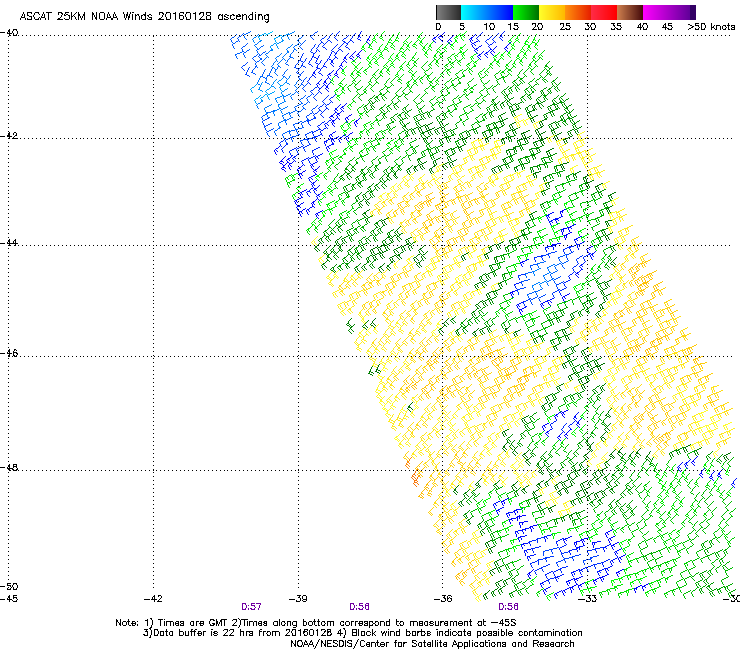Click the "15" value under the color bar
Viewport: 740px width, 650px height.
(x=513, y=27)
